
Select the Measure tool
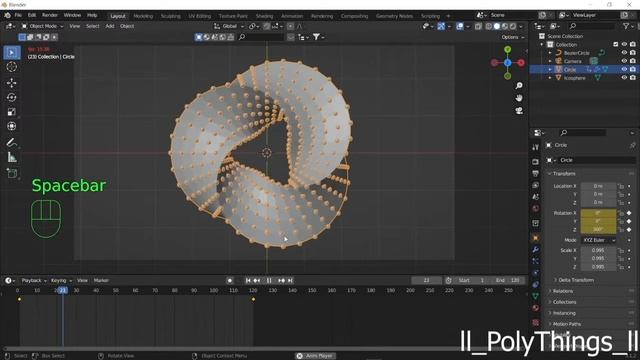[11, 157]
